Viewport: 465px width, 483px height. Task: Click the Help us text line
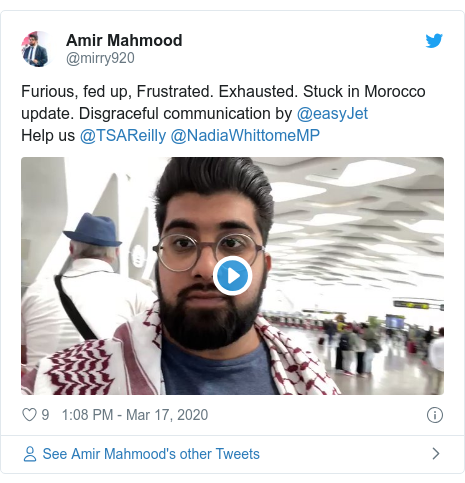pyautogui.click(x=171, y=136)
